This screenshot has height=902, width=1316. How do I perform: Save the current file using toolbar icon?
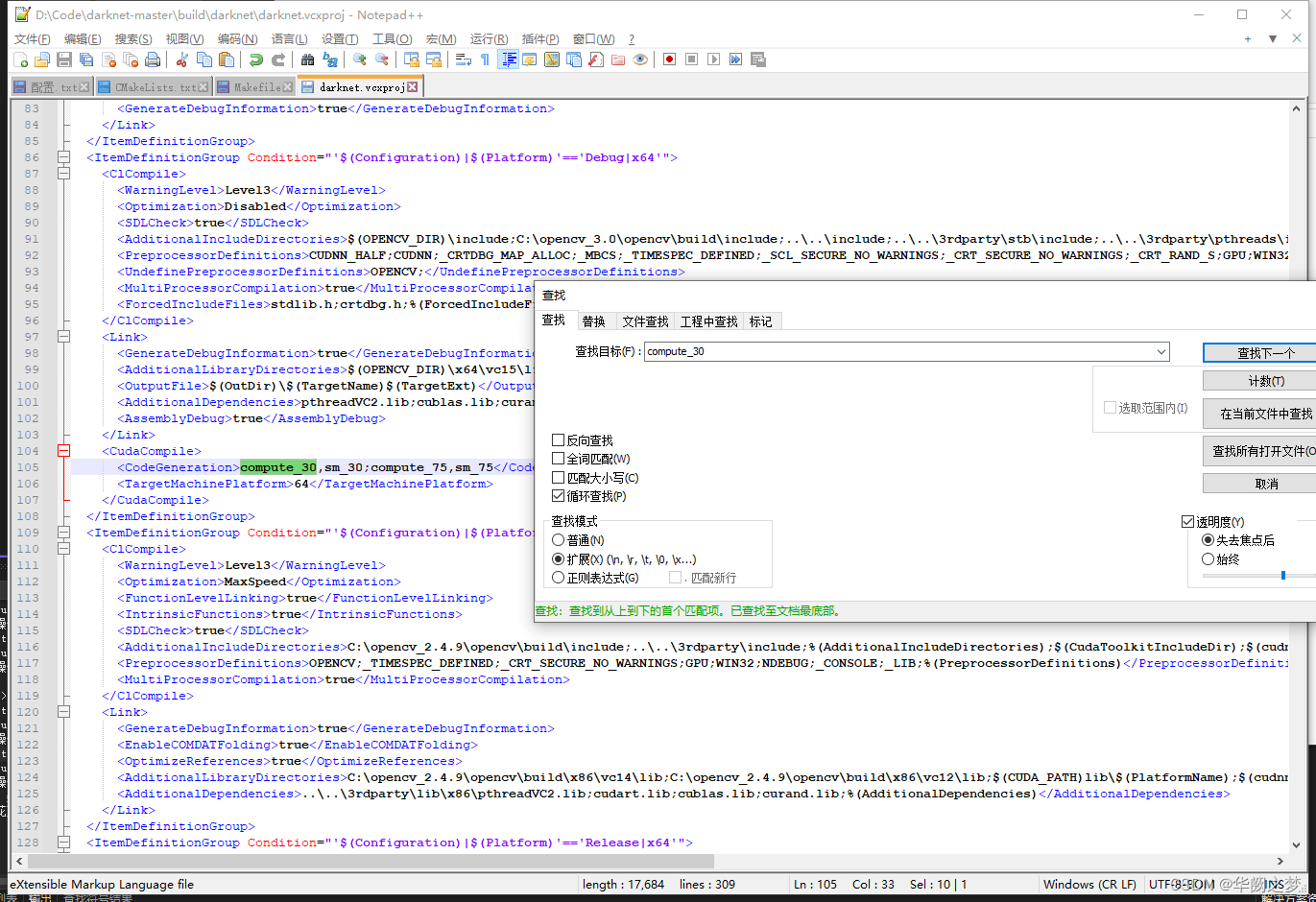point(63,59)
